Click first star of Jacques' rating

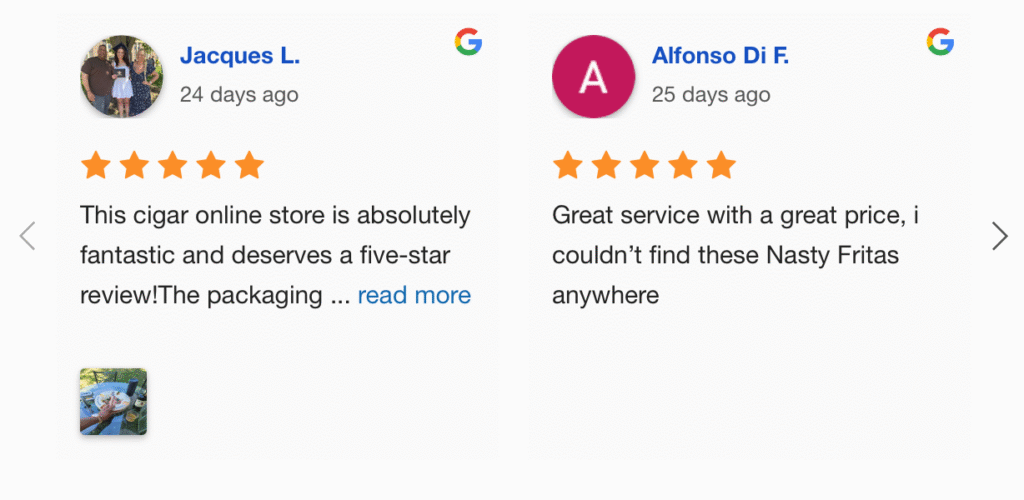click(x=96, y=165)
